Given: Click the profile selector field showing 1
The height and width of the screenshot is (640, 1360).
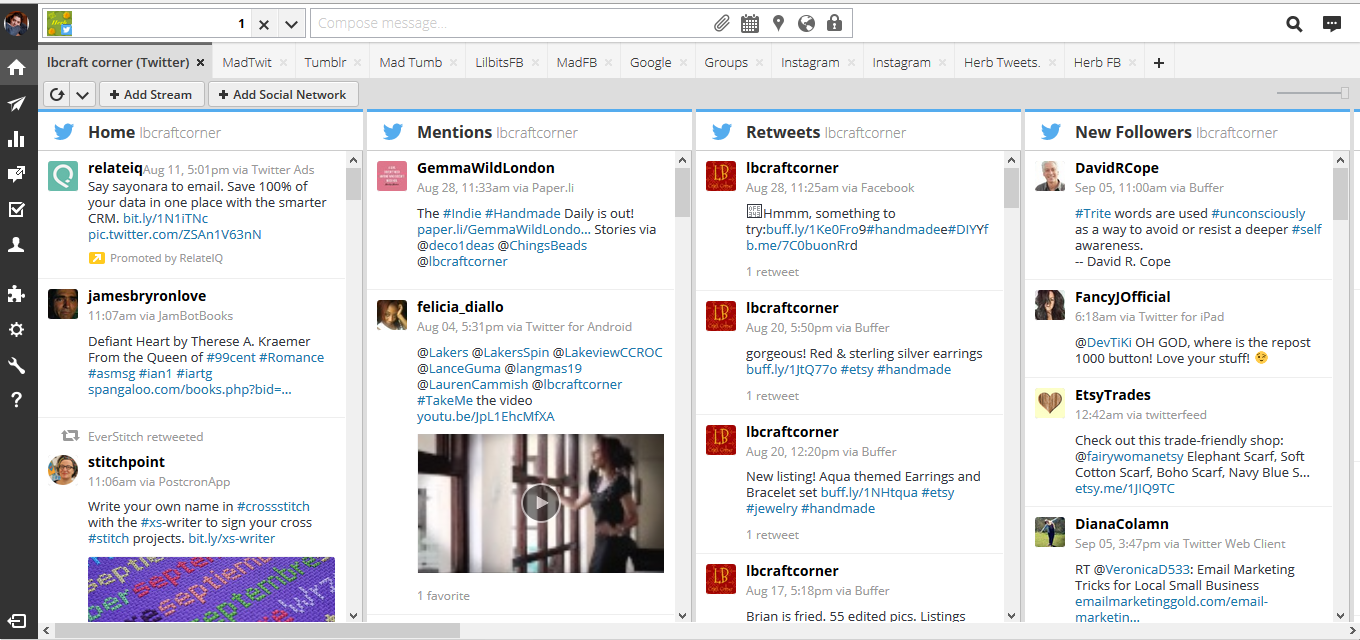Looking at the screenshot, I should pyautogui.click(x=147, y=24).
